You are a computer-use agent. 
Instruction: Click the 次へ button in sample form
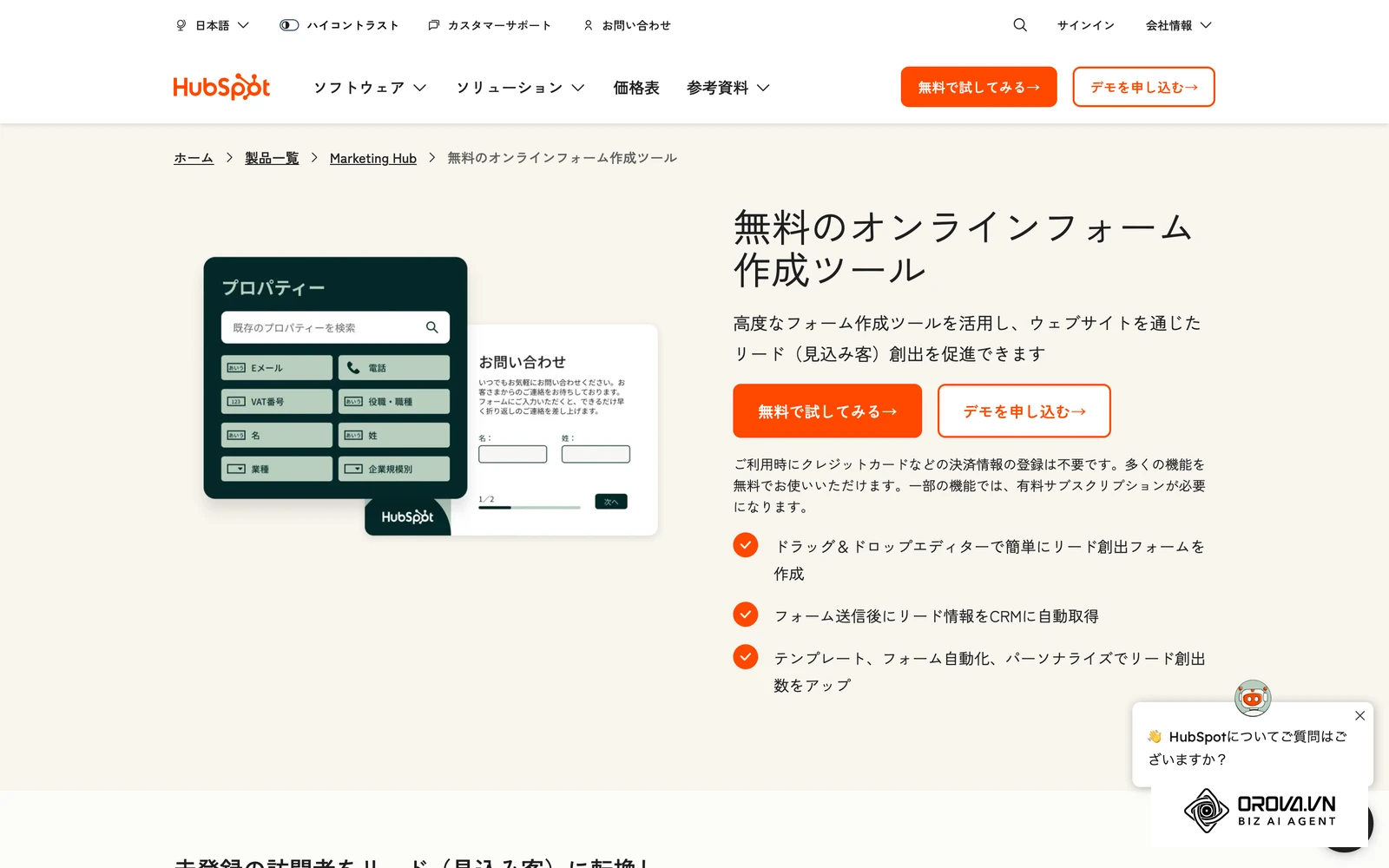point(611,502)
